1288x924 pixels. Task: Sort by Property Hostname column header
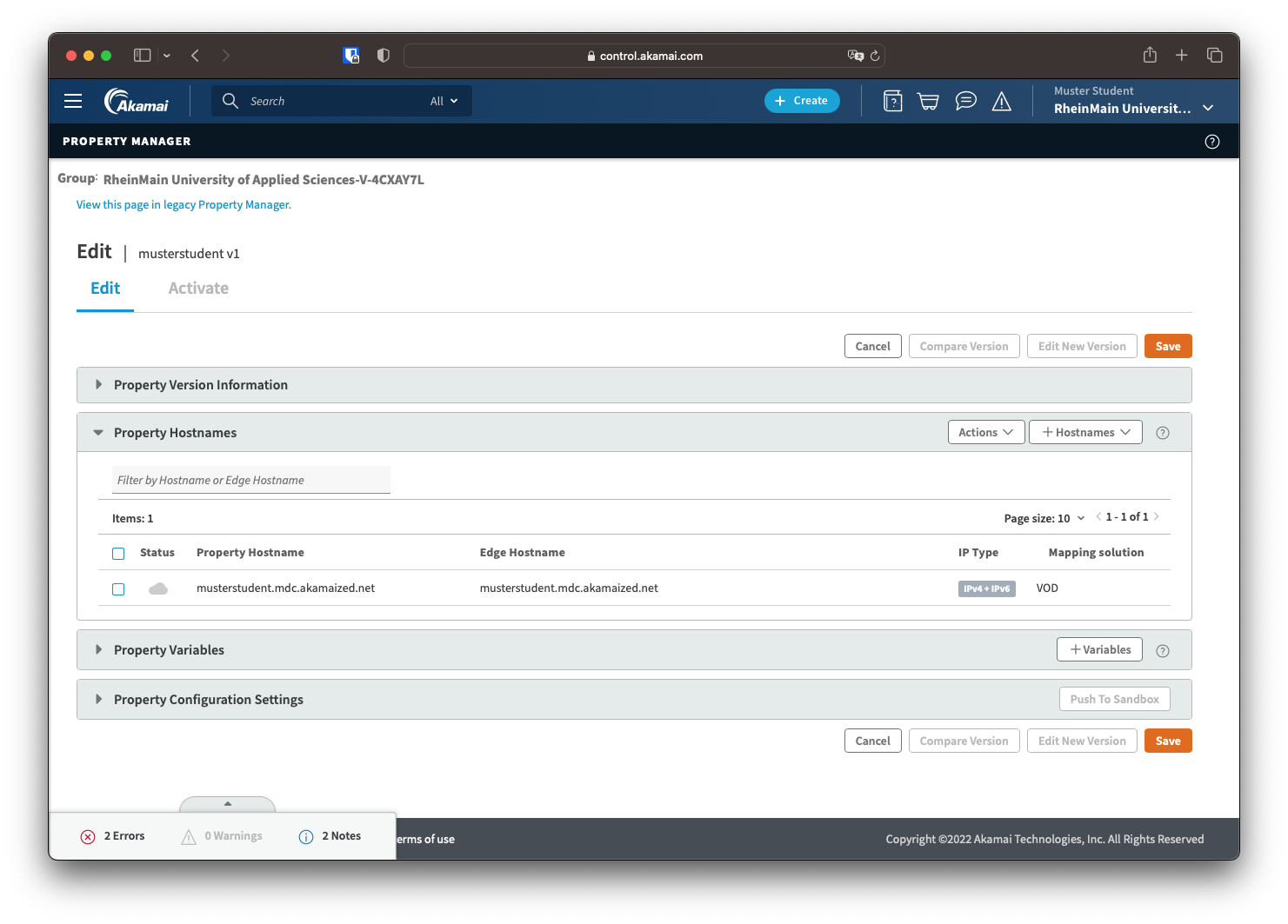pyautogui.click(x=250, y=553)
